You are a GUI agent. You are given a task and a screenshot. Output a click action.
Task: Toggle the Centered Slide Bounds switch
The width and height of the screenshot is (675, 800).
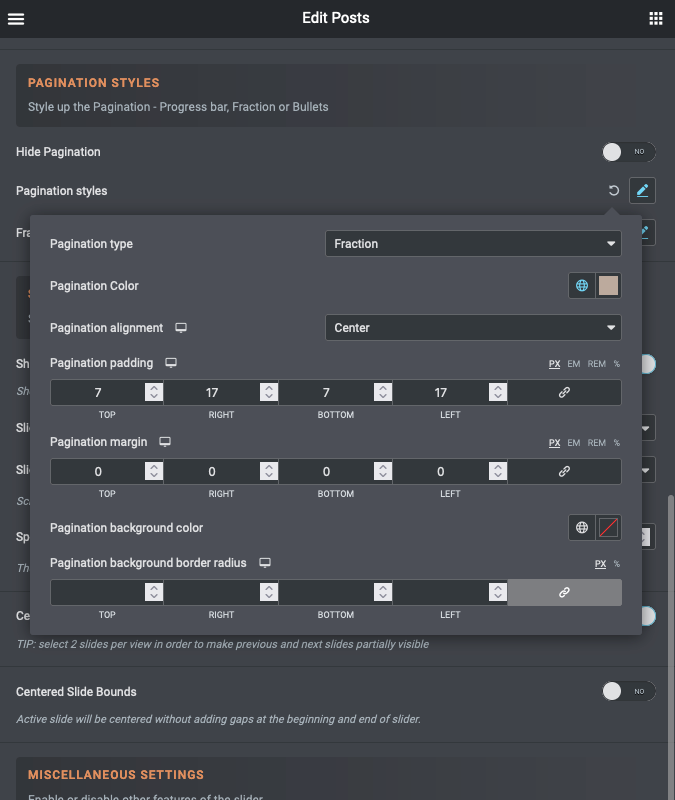(x=628, y=691)
